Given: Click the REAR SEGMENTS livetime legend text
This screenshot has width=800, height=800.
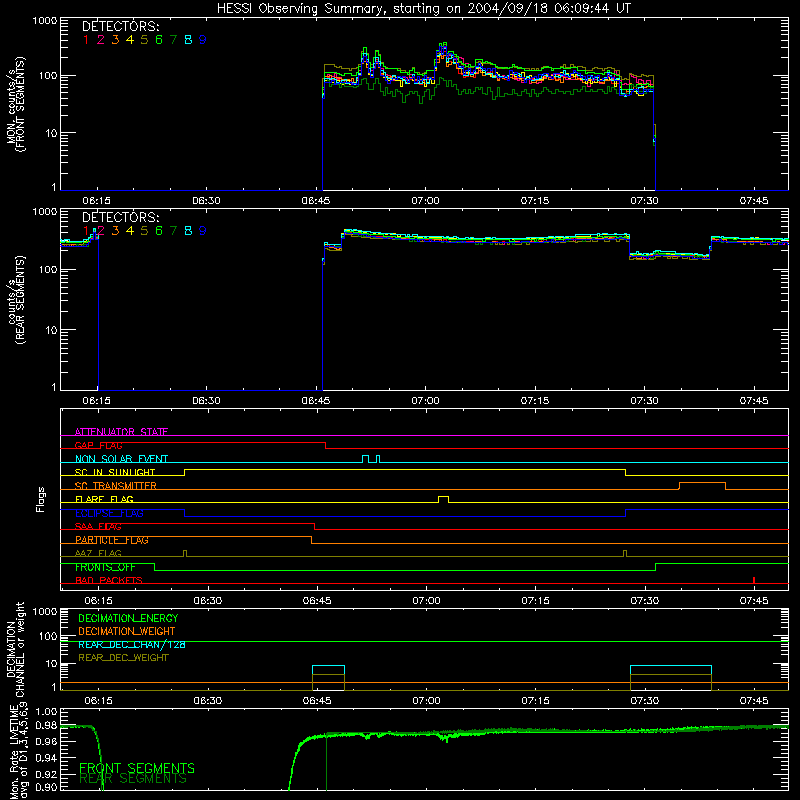Looking at the screenshot, I should click(133, 779).
